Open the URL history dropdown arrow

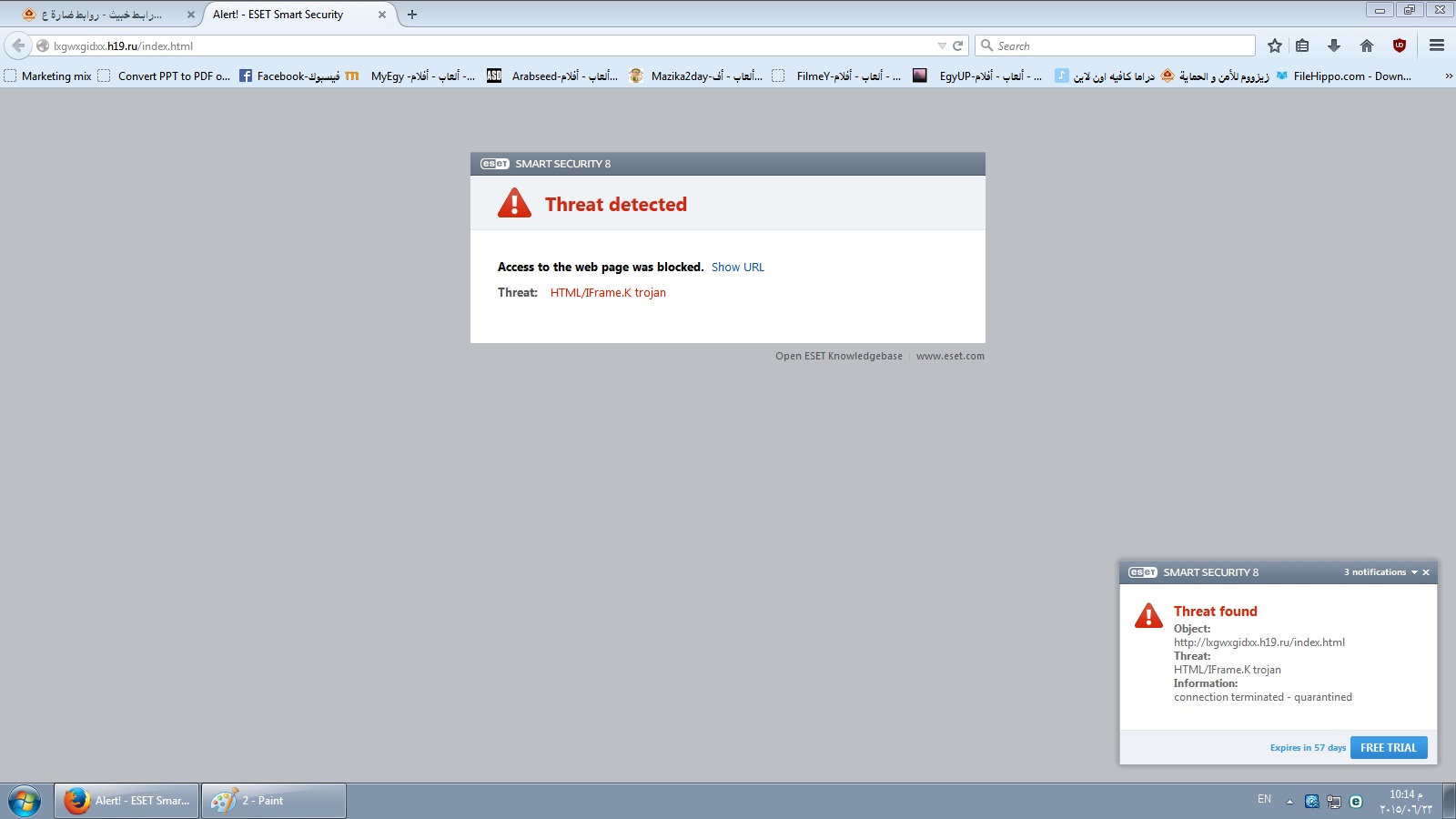942,45
